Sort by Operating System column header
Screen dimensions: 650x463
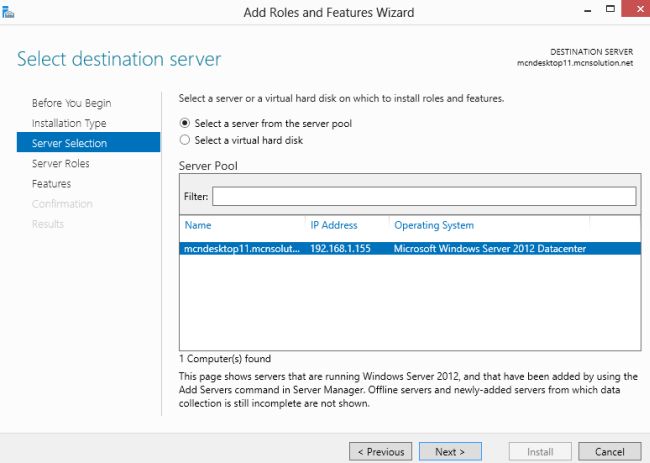pos(434,225)
